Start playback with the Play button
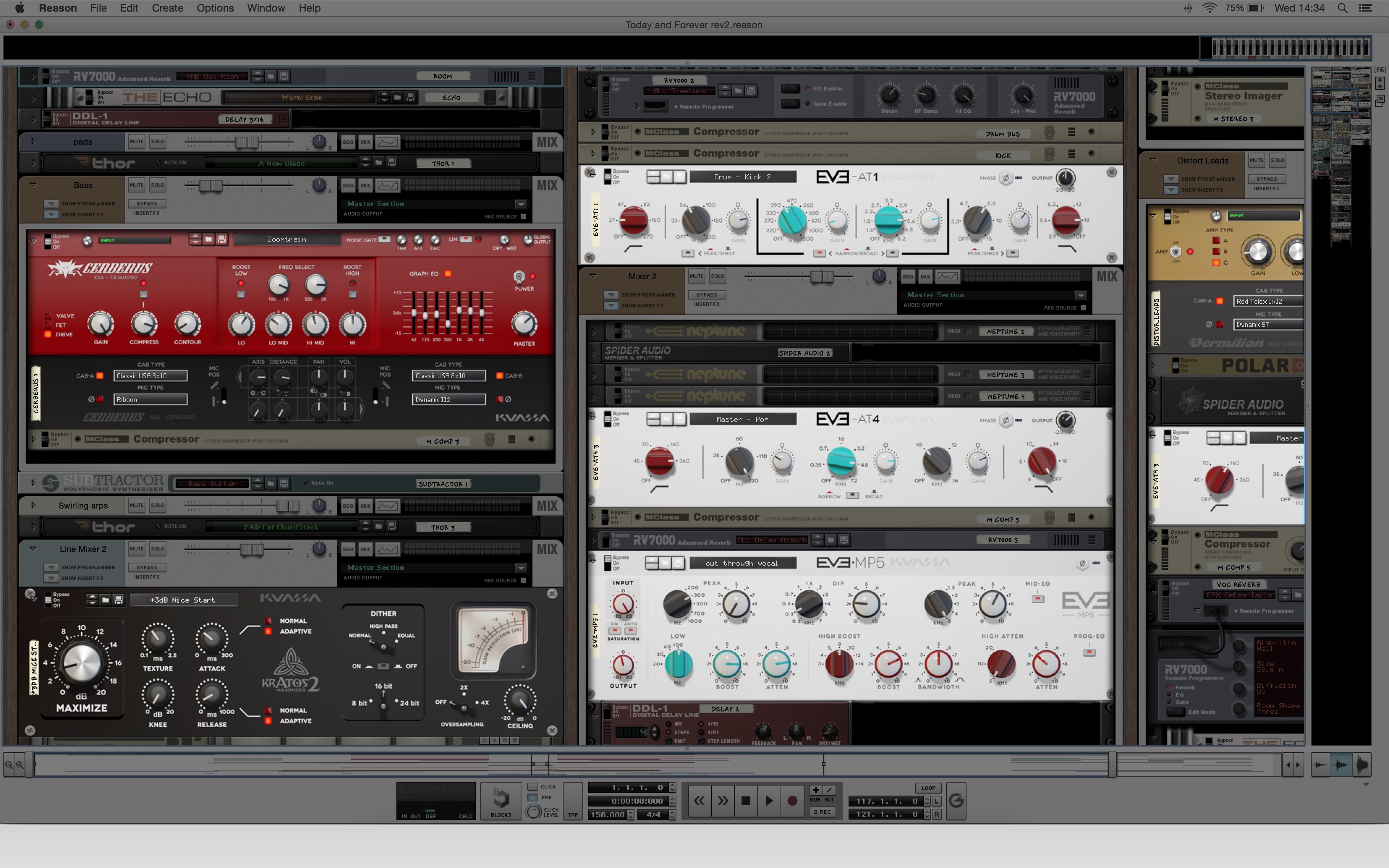 click(x=769, y=800)
